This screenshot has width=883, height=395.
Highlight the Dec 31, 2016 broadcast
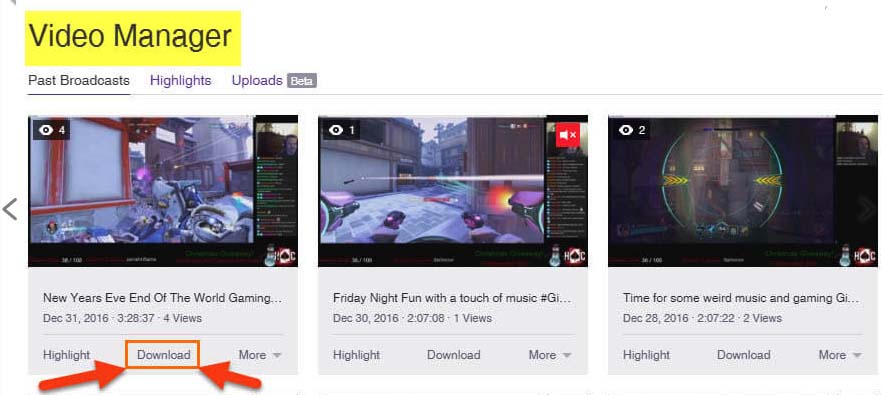pyautogui.click(x=66, y=355)
